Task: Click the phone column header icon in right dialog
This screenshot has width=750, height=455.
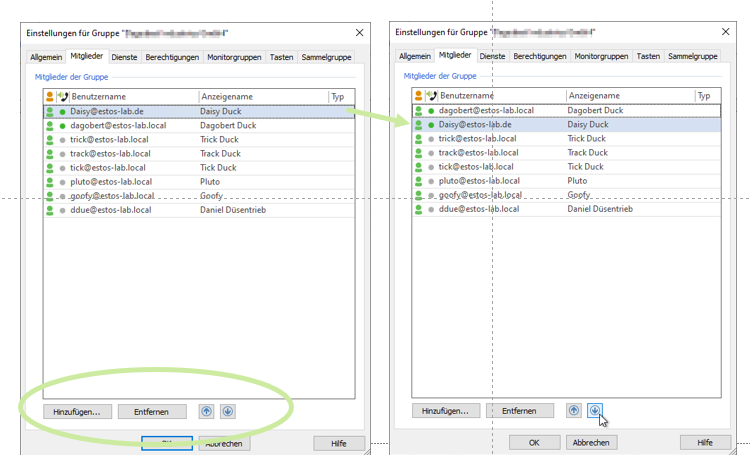Action: coord(431,96)
